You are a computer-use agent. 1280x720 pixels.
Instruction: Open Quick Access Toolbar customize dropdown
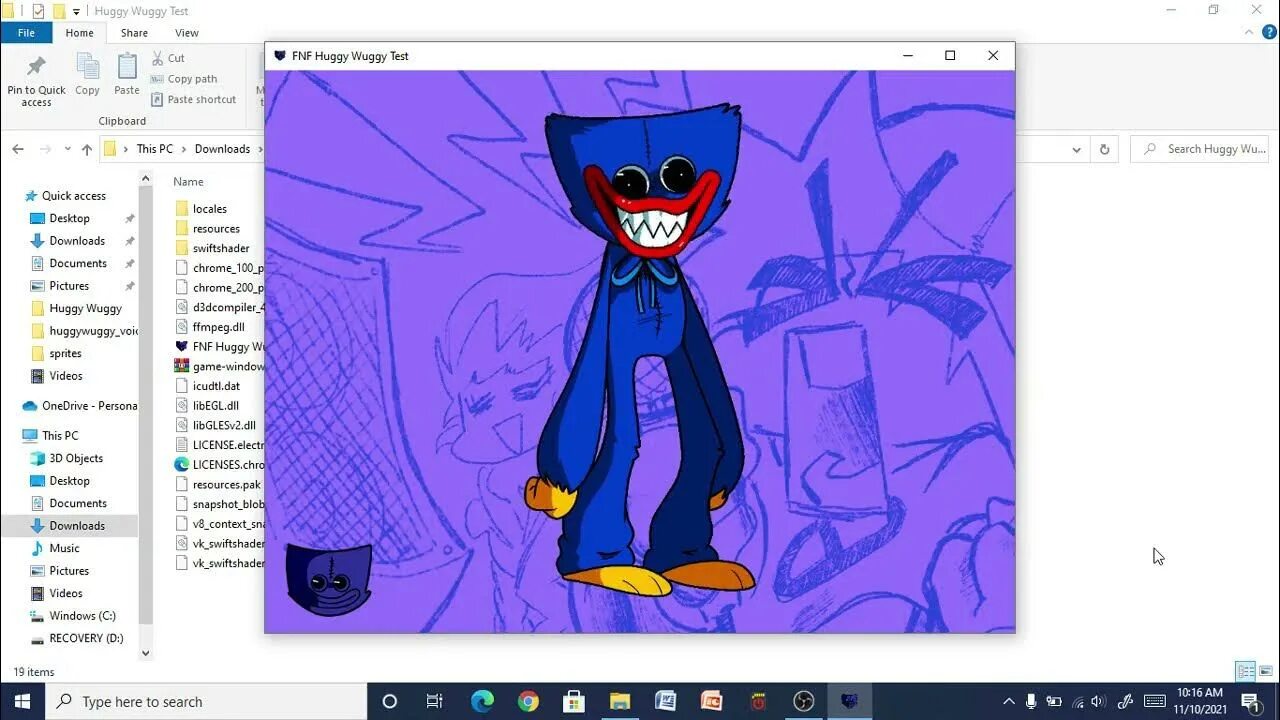coord(77,11)
